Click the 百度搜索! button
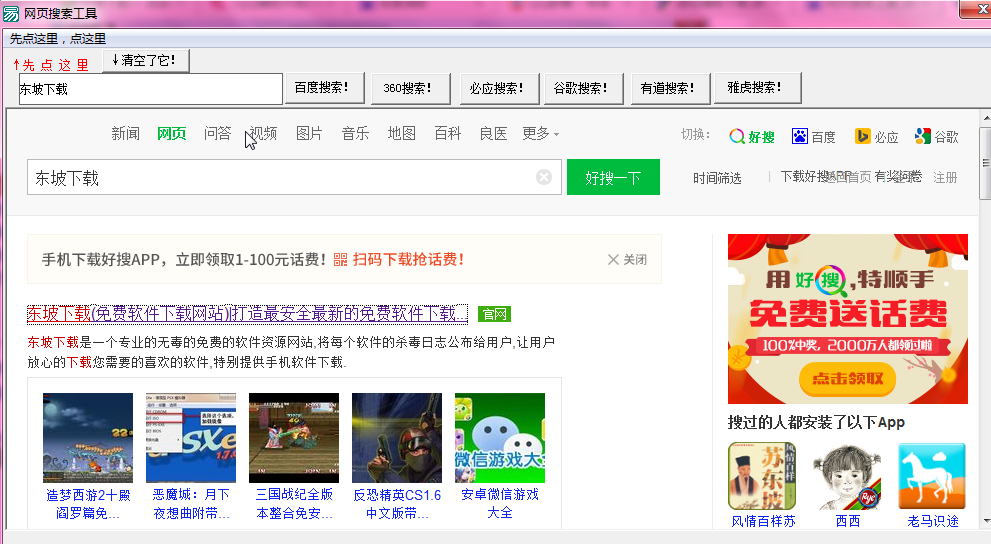This screenshot has height=544, width=991. [325, 88]
